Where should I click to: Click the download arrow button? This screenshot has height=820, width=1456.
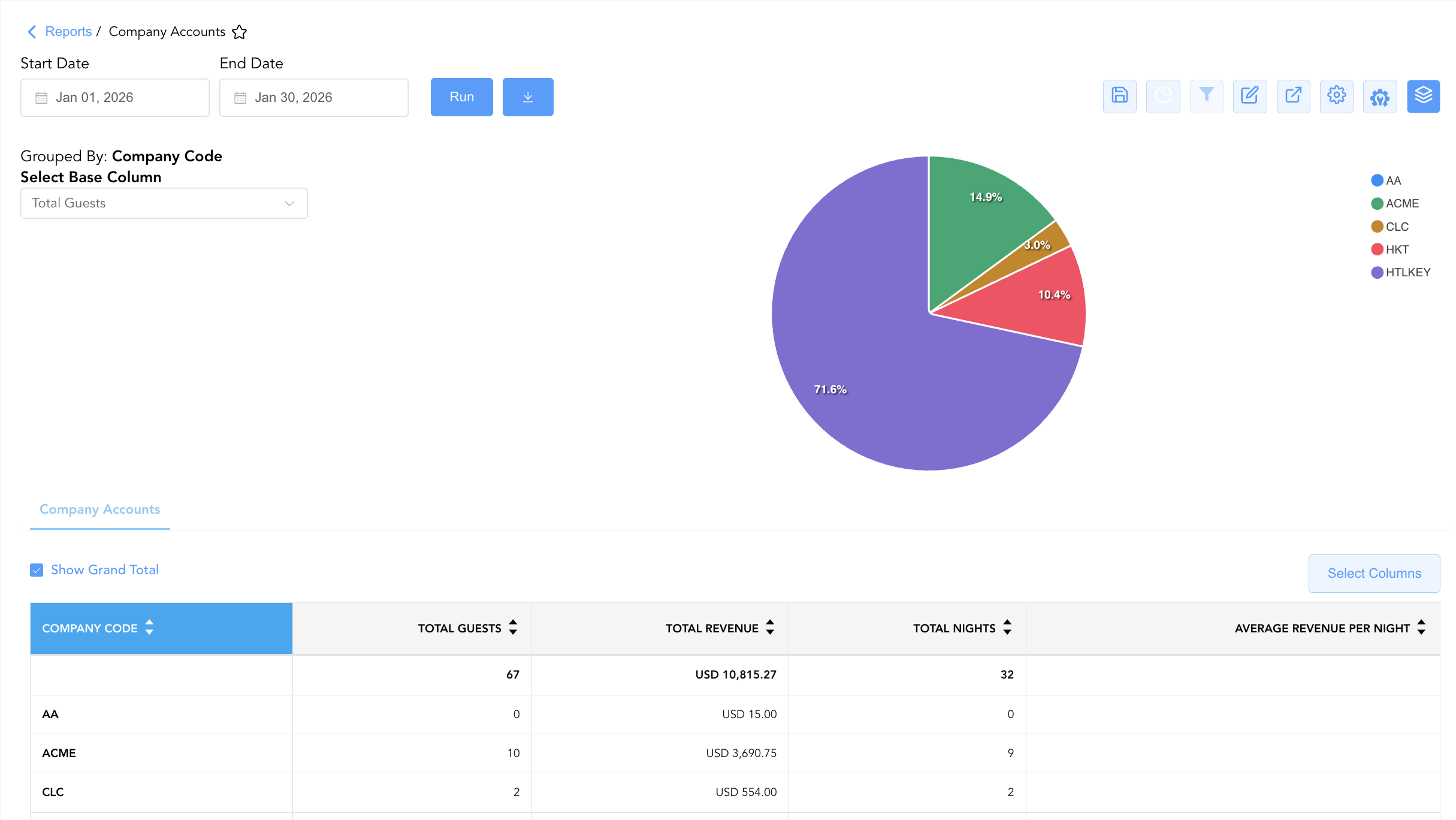pos(528,97)
